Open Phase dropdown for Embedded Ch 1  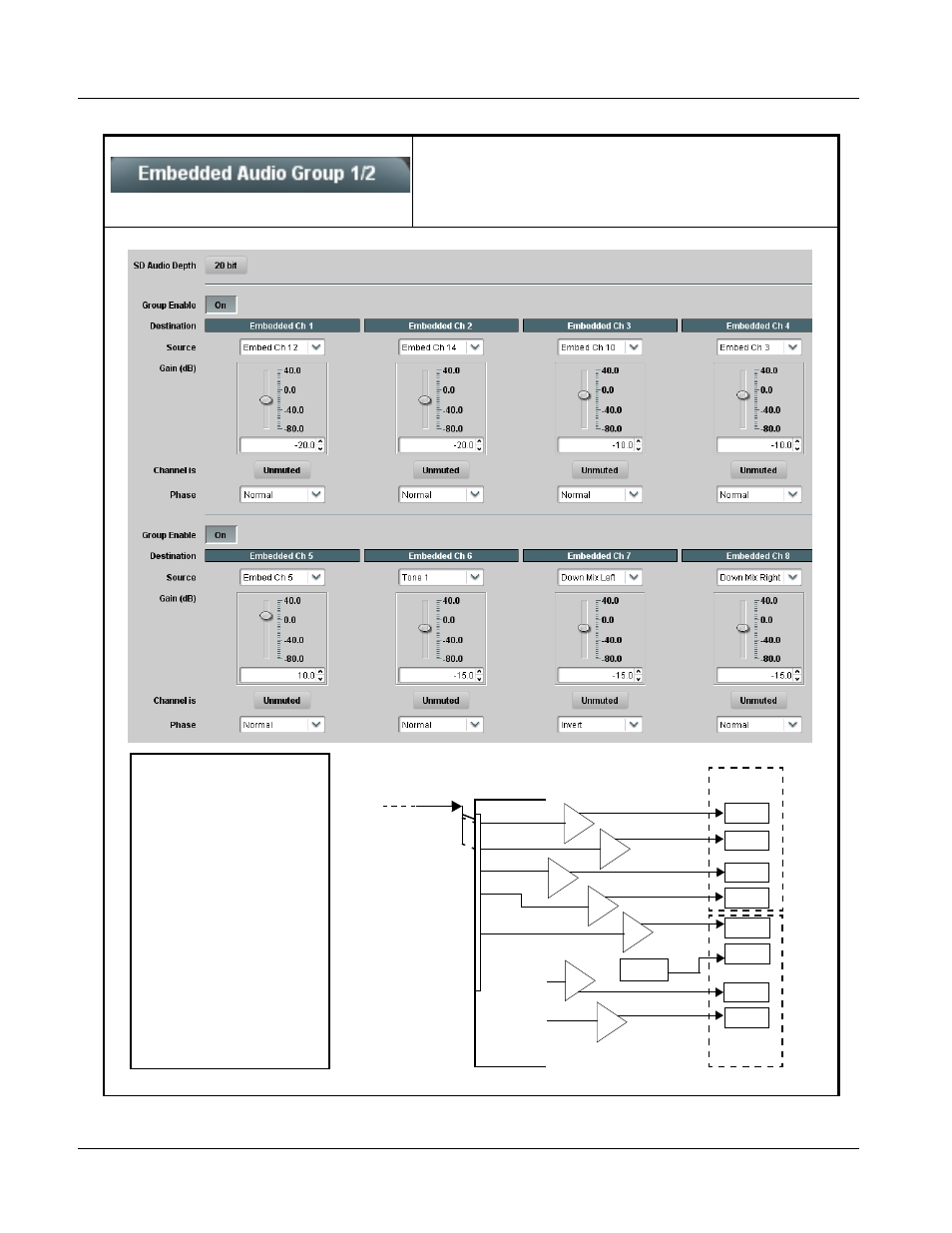click(282, 494)
